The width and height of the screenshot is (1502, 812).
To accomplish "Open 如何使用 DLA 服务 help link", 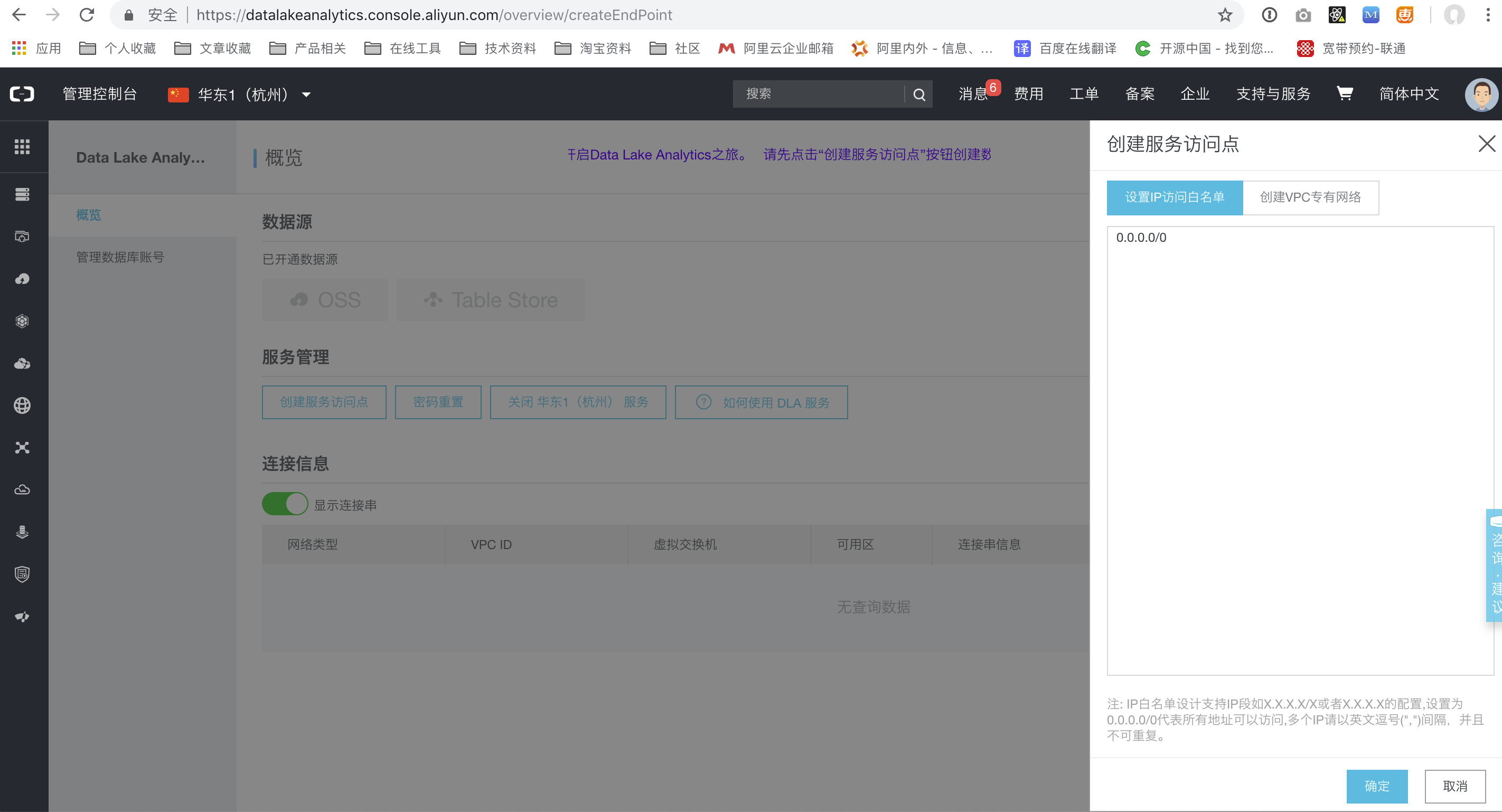I will 761,402.
